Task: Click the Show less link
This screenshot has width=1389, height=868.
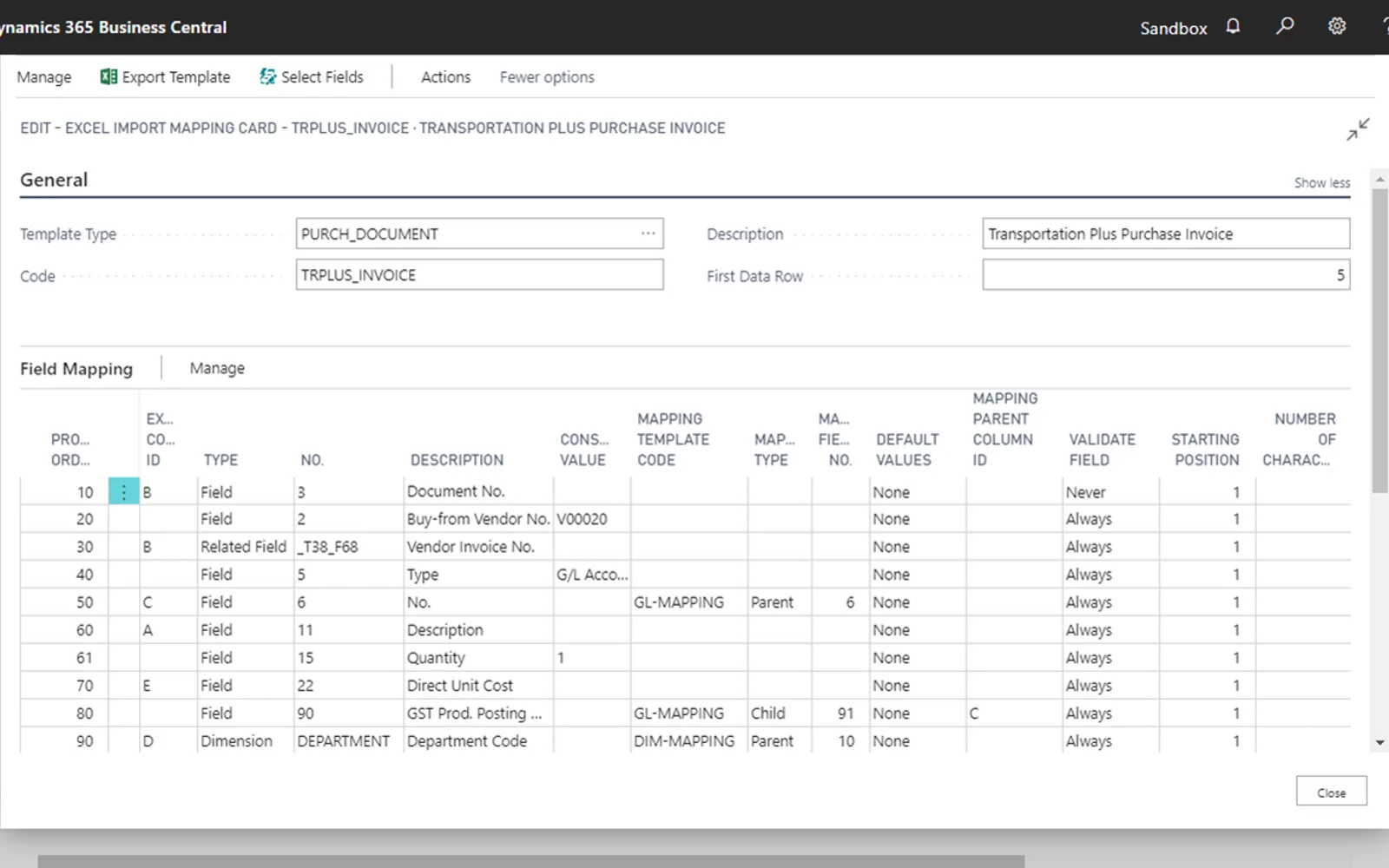Action: pos(1322,183)
